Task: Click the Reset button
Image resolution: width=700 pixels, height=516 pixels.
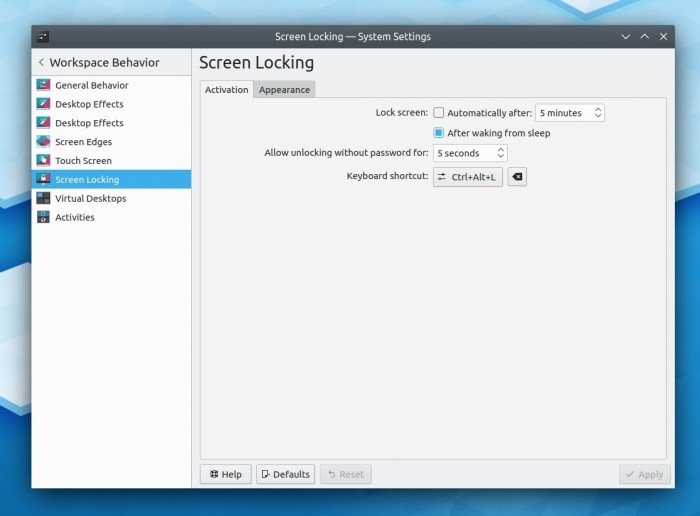Action: click(x=345, y=474)
